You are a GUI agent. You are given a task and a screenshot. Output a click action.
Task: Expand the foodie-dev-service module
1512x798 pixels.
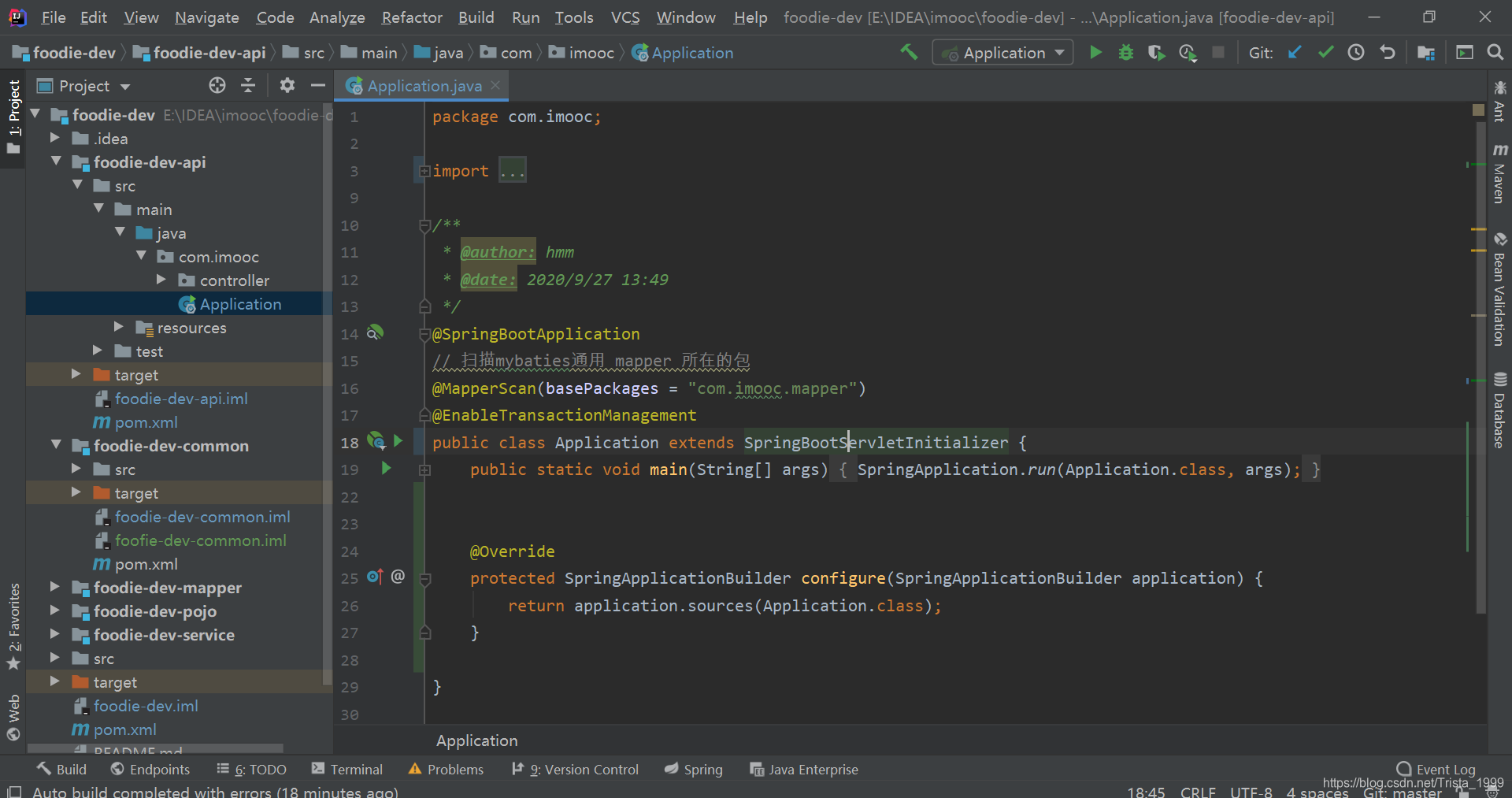pos(54,634)
